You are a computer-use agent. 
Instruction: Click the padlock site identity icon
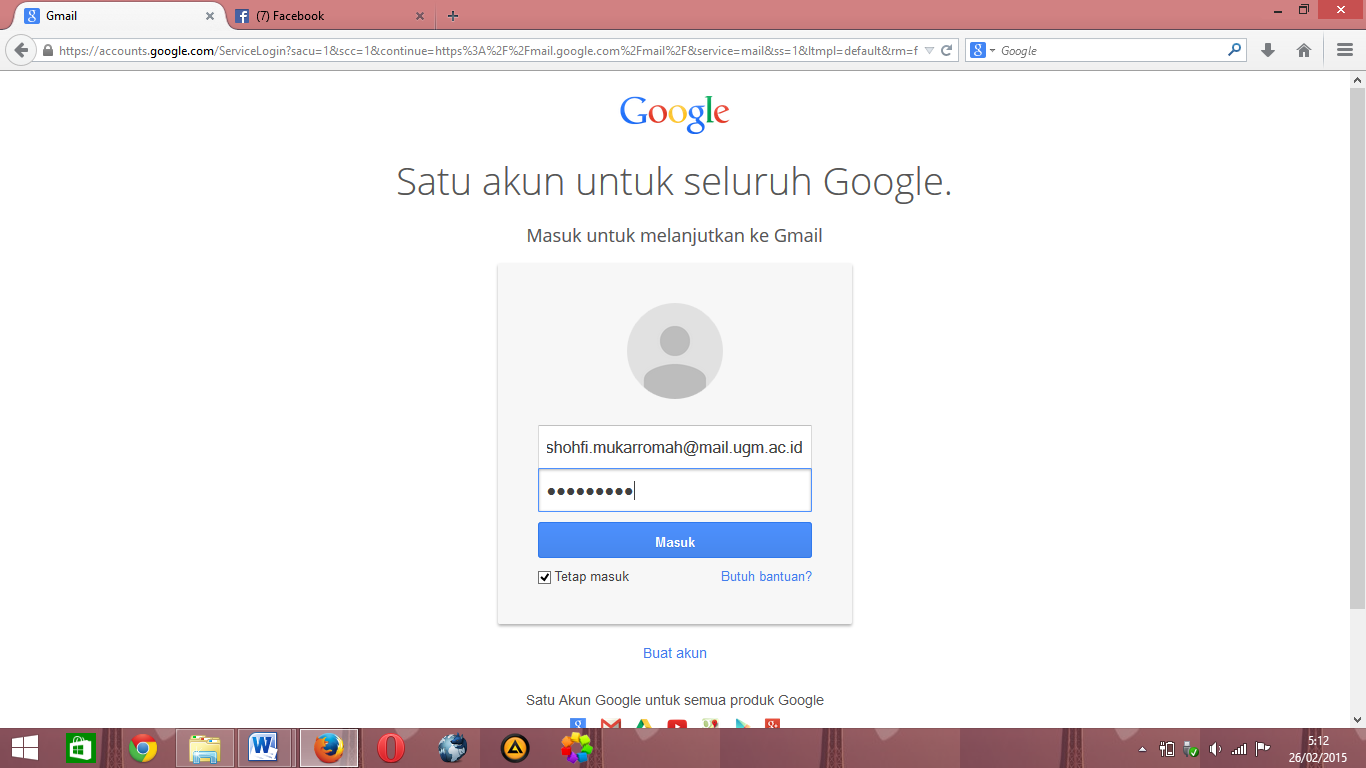[x=47, y=50]
